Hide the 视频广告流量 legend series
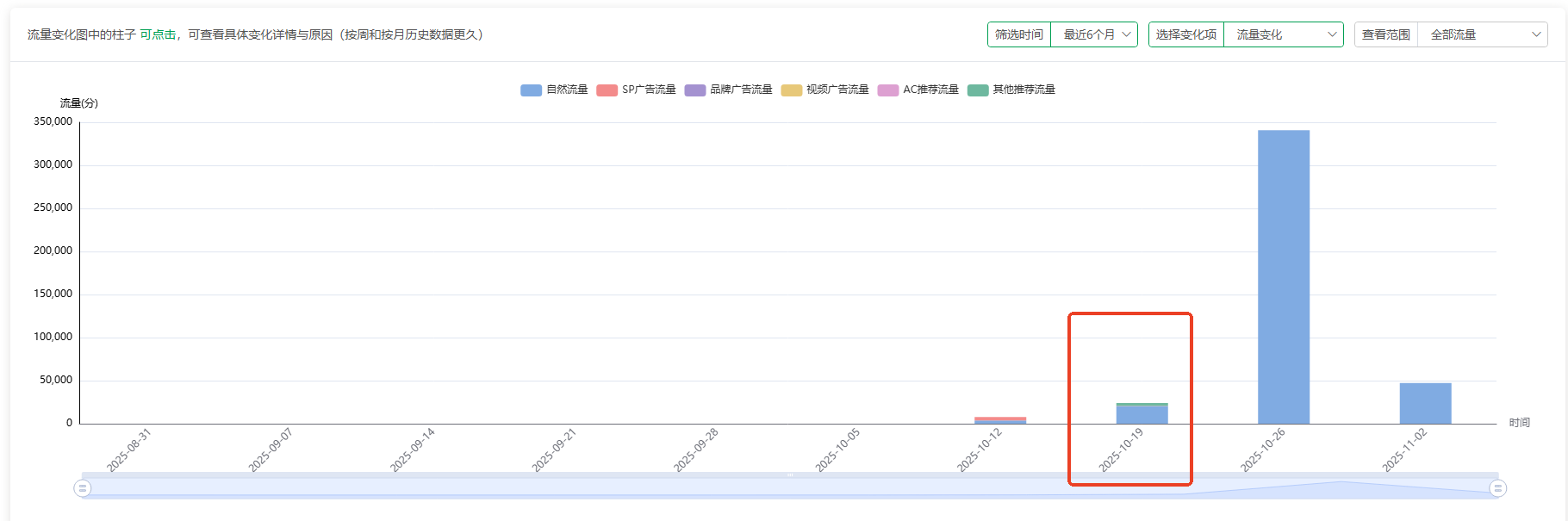This screenshot has height=521, width=1568. (824, 90)
